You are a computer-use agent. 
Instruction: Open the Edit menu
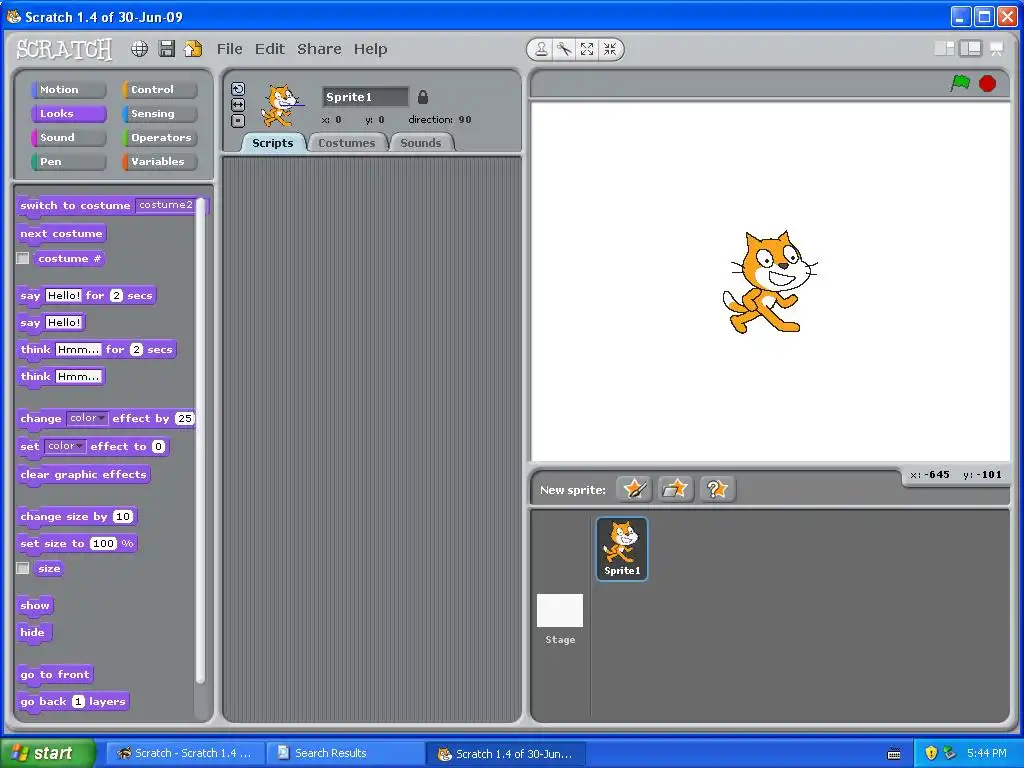pyautogui.click(x=270, y=49)
